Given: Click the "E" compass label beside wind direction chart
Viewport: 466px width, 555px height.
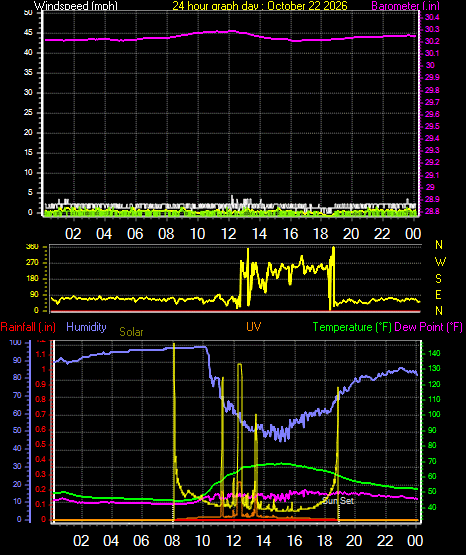Looking at the screenshot, I should [438, 294].
